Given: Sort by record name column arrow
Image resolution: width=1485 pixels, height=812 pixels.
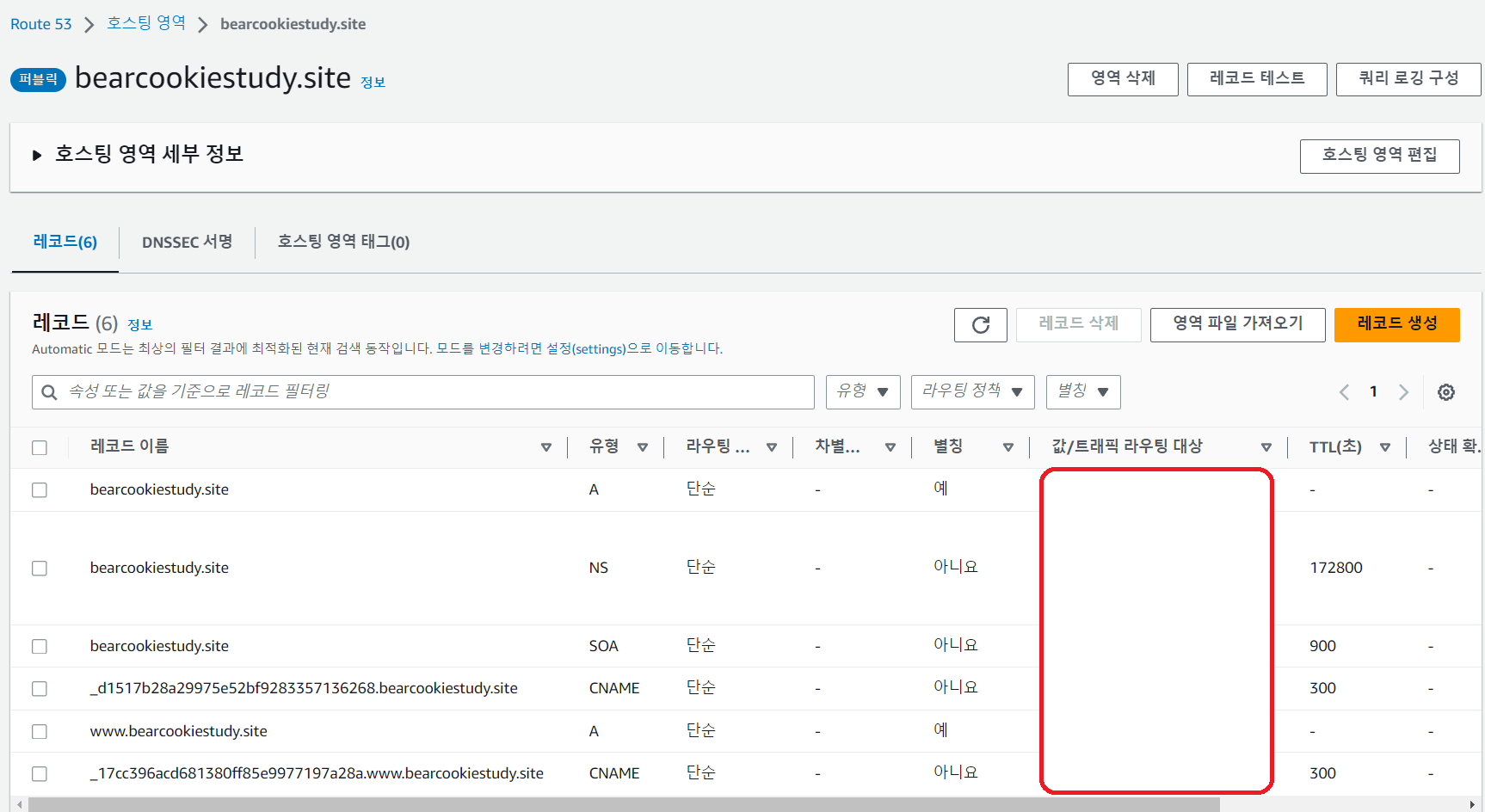Looking at the screenshot, I should coord(545,447).
